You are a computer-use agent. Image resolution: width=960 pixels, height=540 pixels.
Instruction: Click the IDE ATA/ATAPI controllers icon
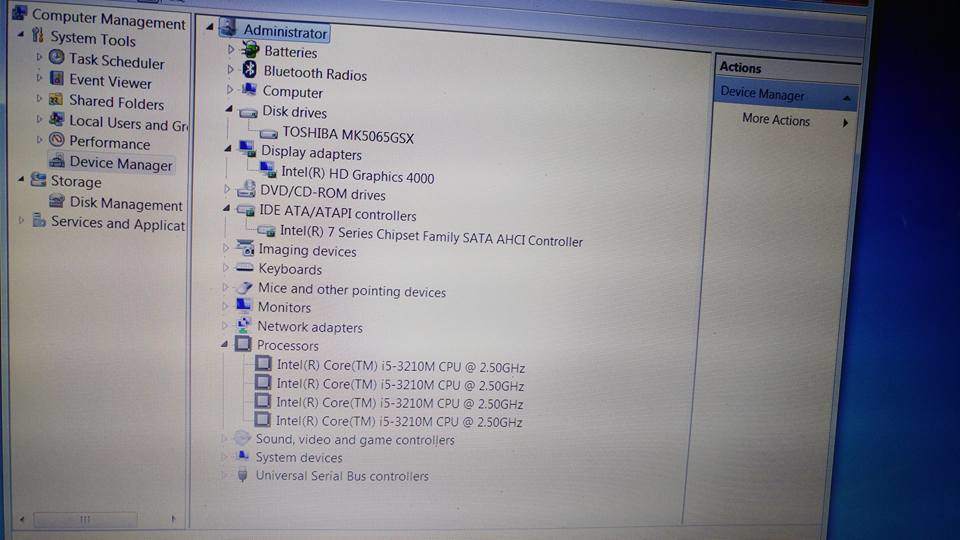(x=246, y=210)
